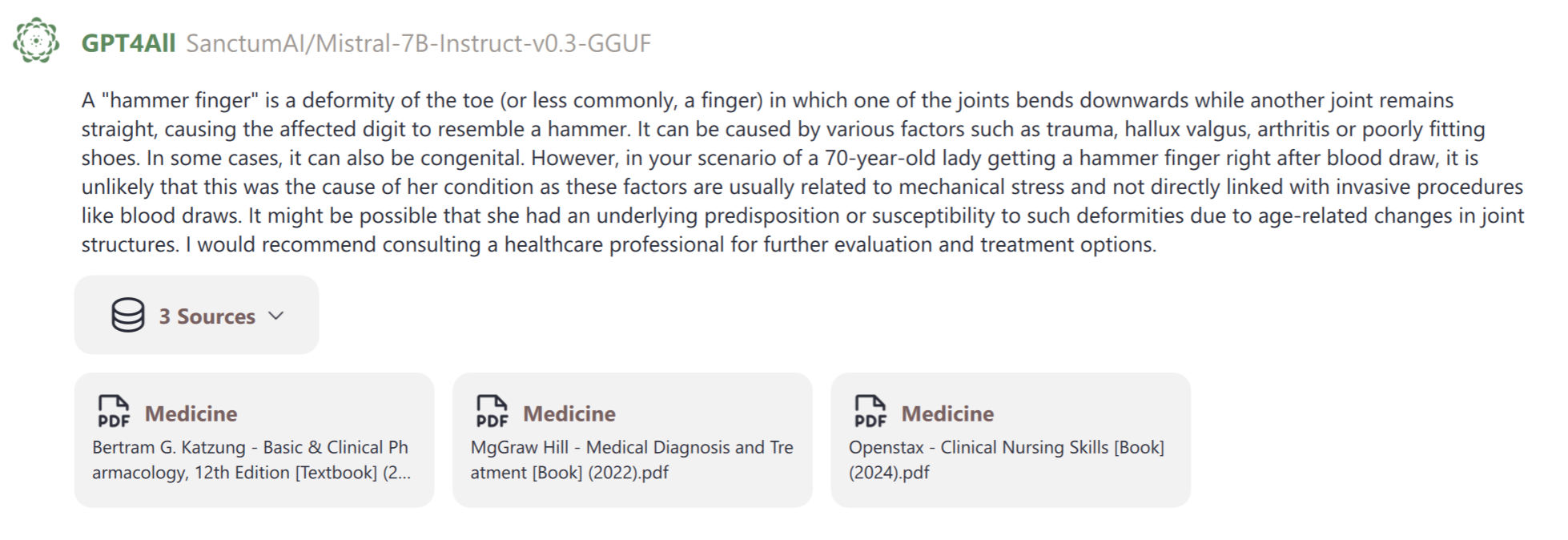
Task: Open the Clinical Nursing Skills PDF source
Action: pyautogui.click(x=1006, y=460)
